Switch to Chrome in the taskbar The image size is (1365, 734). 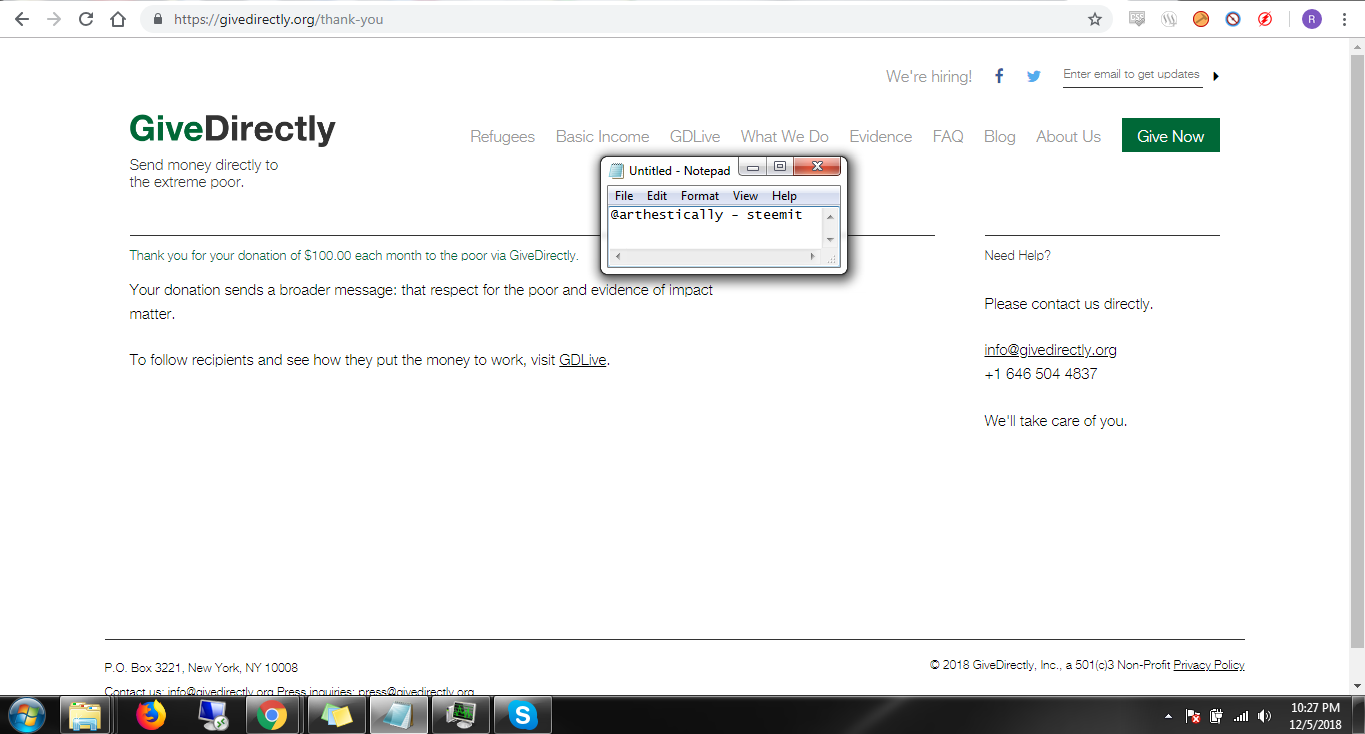[272, 715]
